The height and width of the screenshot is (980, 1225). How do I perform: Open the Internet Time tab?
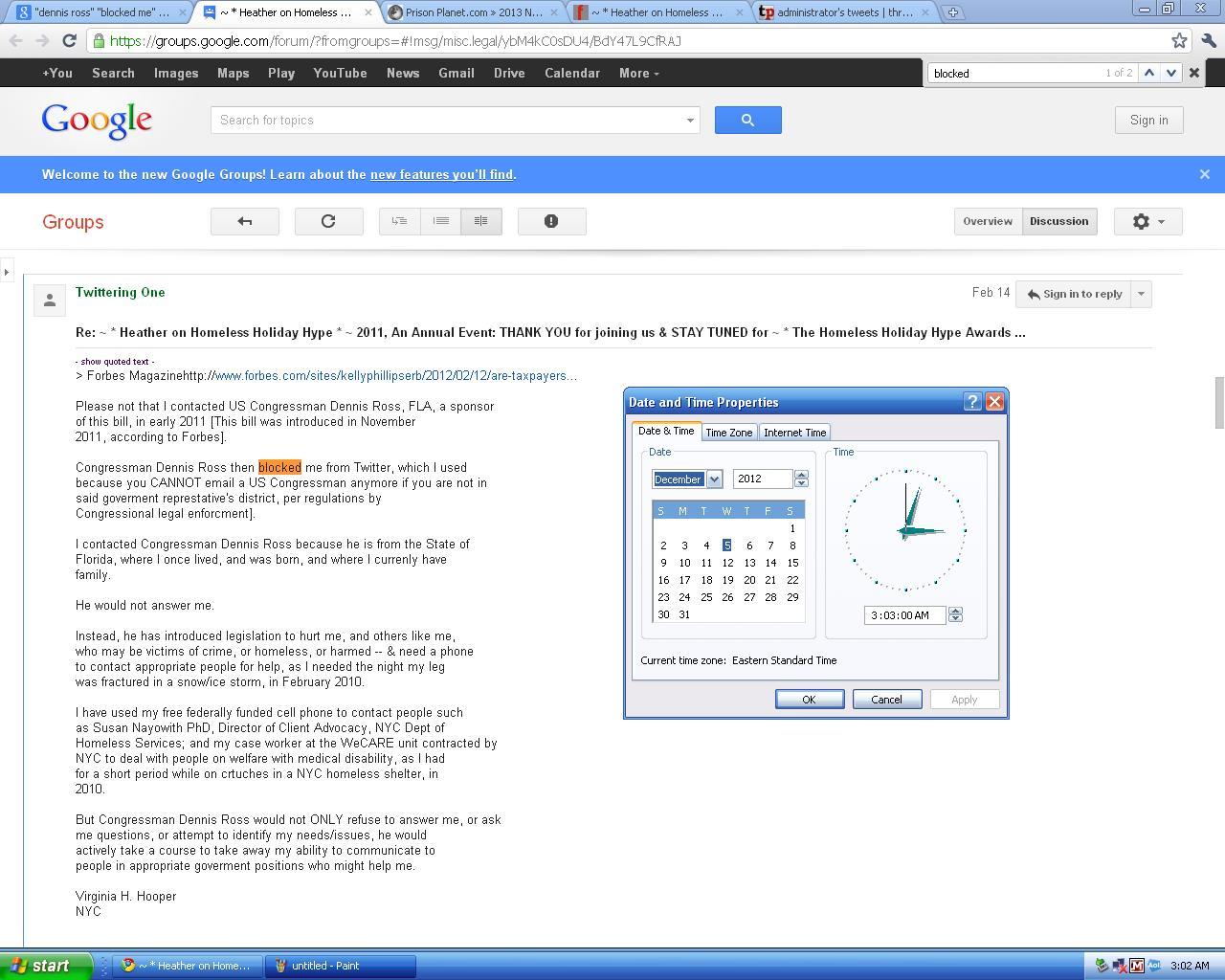point(794,433)
